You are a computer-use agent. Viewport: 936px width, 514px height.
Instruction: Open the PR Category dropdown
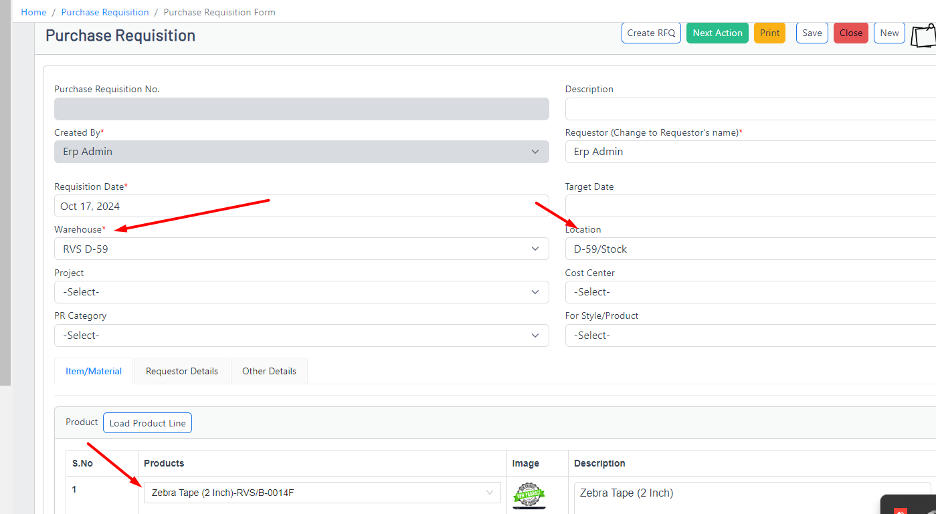point(300,335)
